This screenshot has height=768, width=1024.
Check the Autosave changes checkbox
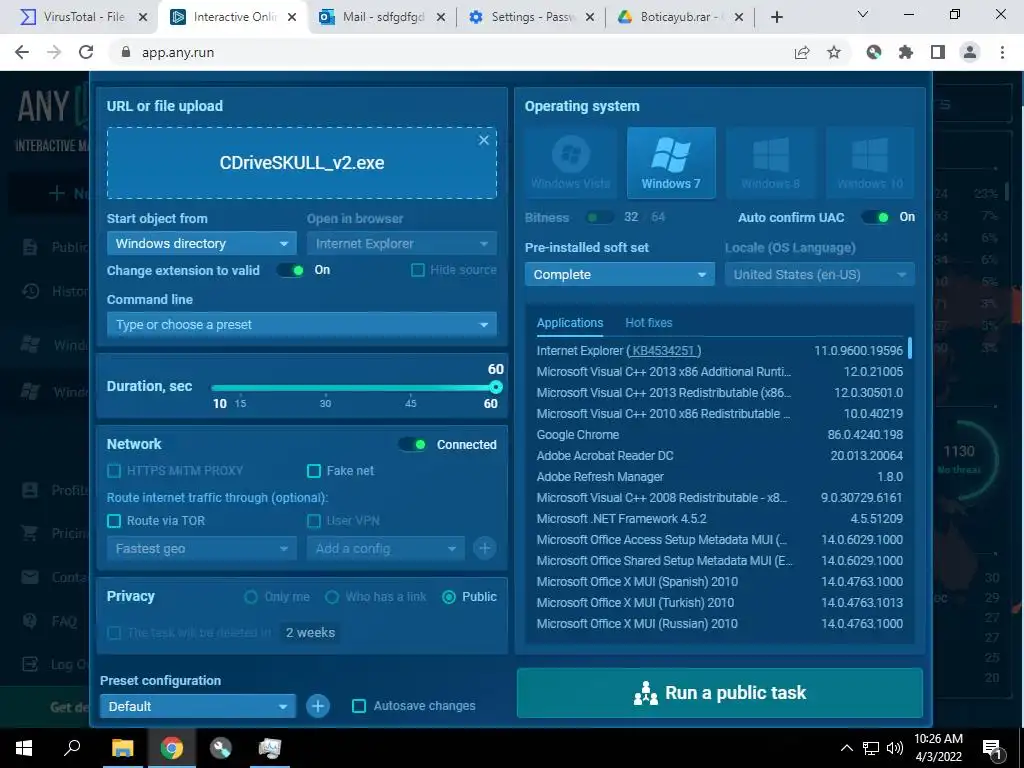[359, 706]
